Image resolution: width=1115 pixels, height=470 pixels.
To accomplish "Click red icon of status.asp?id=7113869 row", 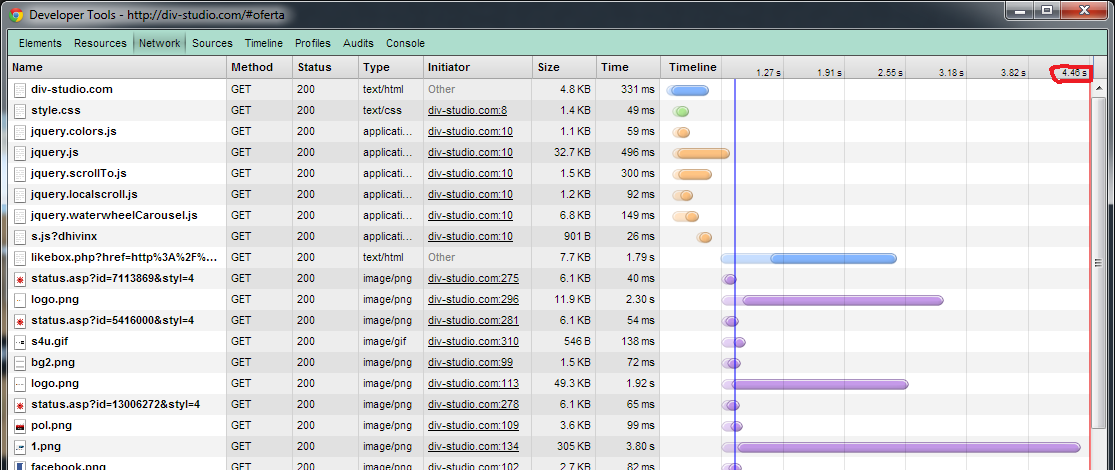I will 20,279.
